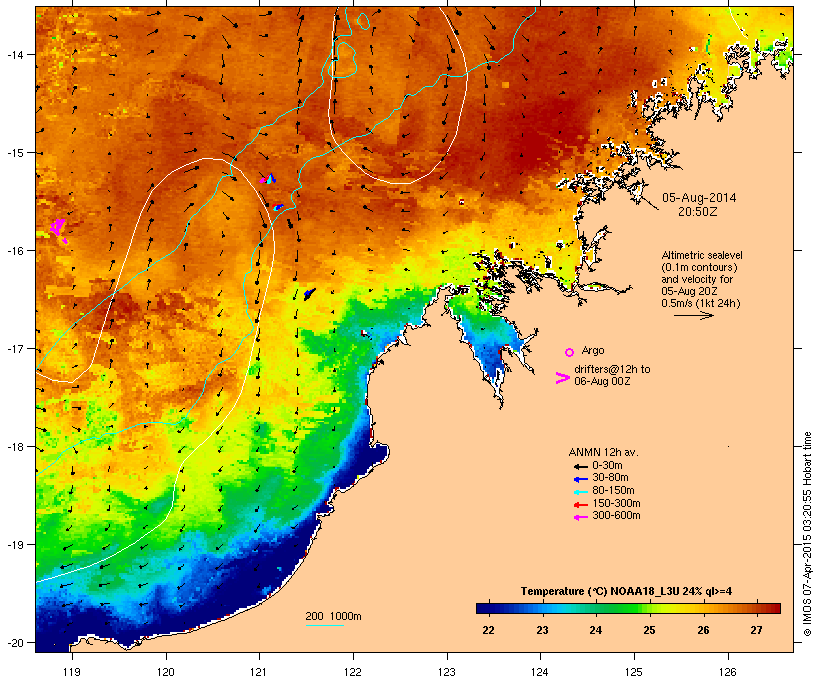Click the magenta drifter cluster near 119E 16S
Screen dimensions: 820x680
pyautogui.click(x=58, y=230)
